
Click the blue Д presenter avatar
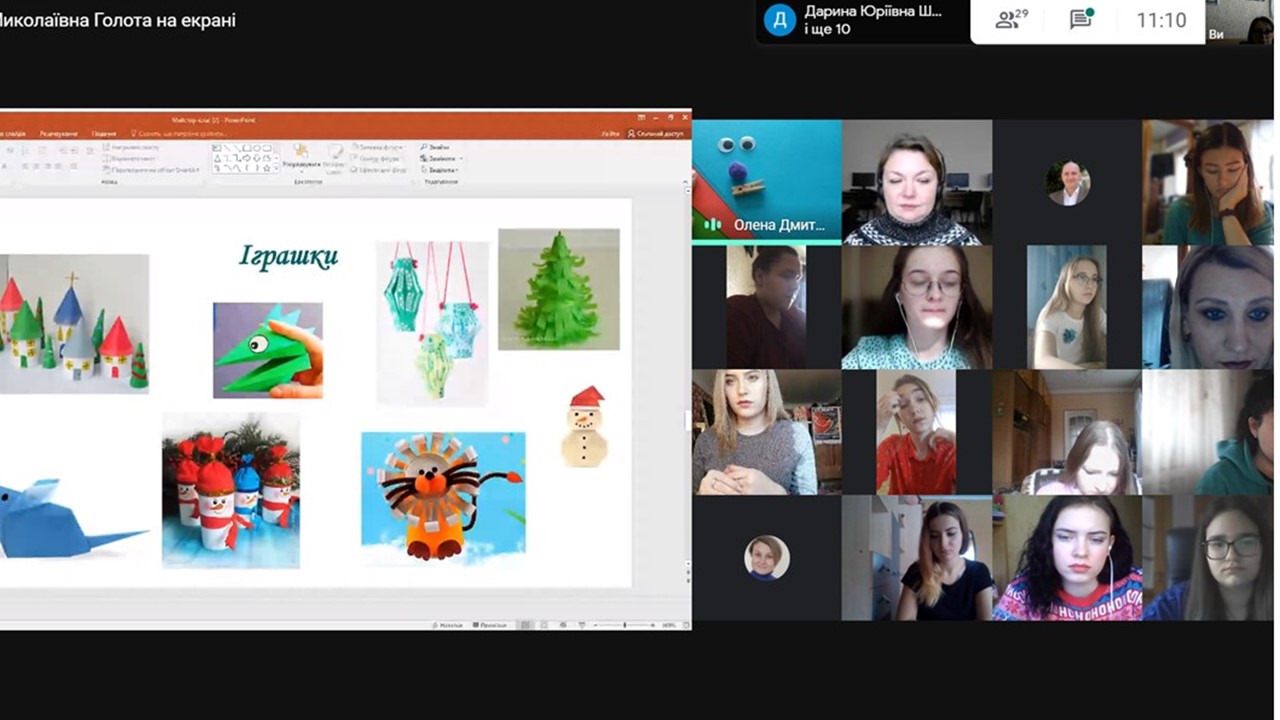pos(779,20)
